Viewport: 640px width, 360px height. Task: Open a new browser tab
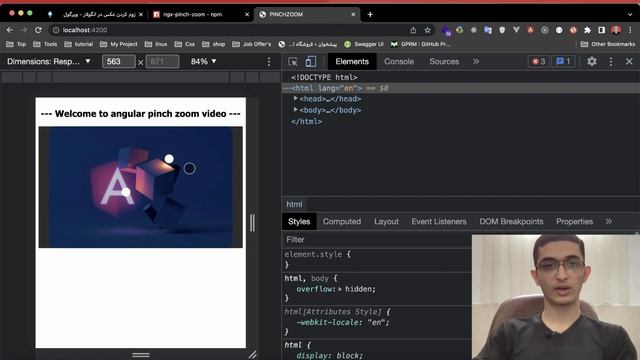tap(370, 15)
